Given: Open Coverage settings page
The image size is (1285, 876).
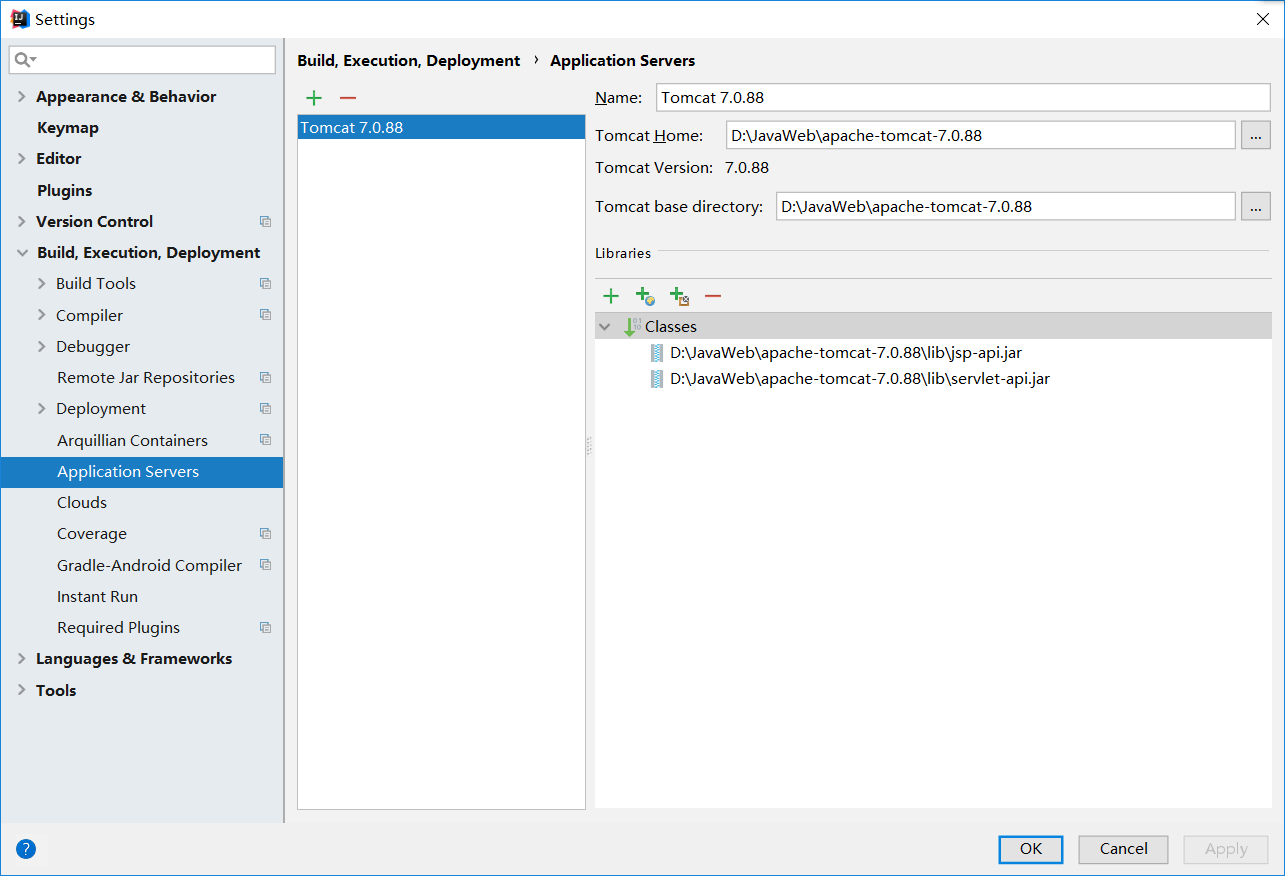Looking at the screenshot, I should [x=92, y=534].
